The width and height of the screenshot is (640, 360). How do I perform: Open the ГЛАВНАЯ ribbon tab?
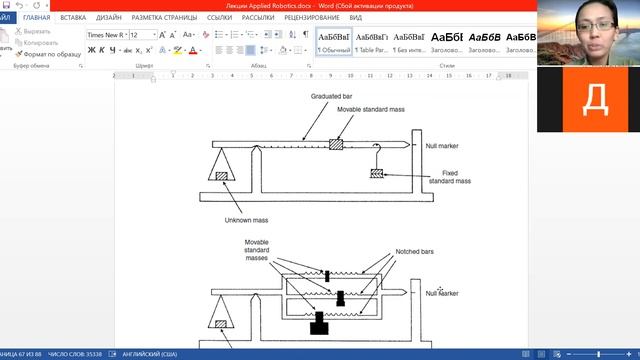pyautogui.click(x=37, y=18)
